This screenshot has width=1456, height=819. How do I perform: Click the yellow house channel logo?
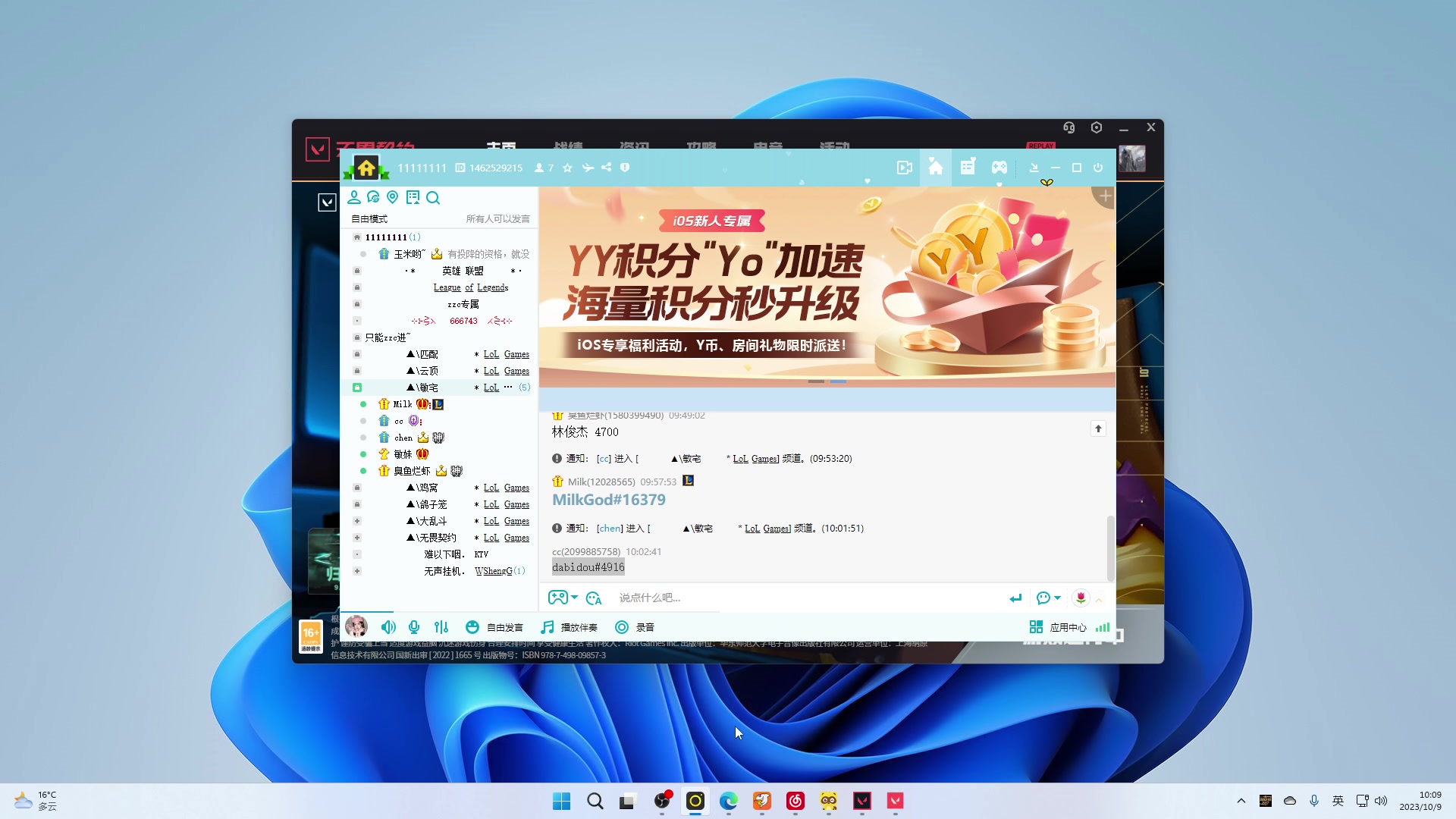click(x=366, y=168)
